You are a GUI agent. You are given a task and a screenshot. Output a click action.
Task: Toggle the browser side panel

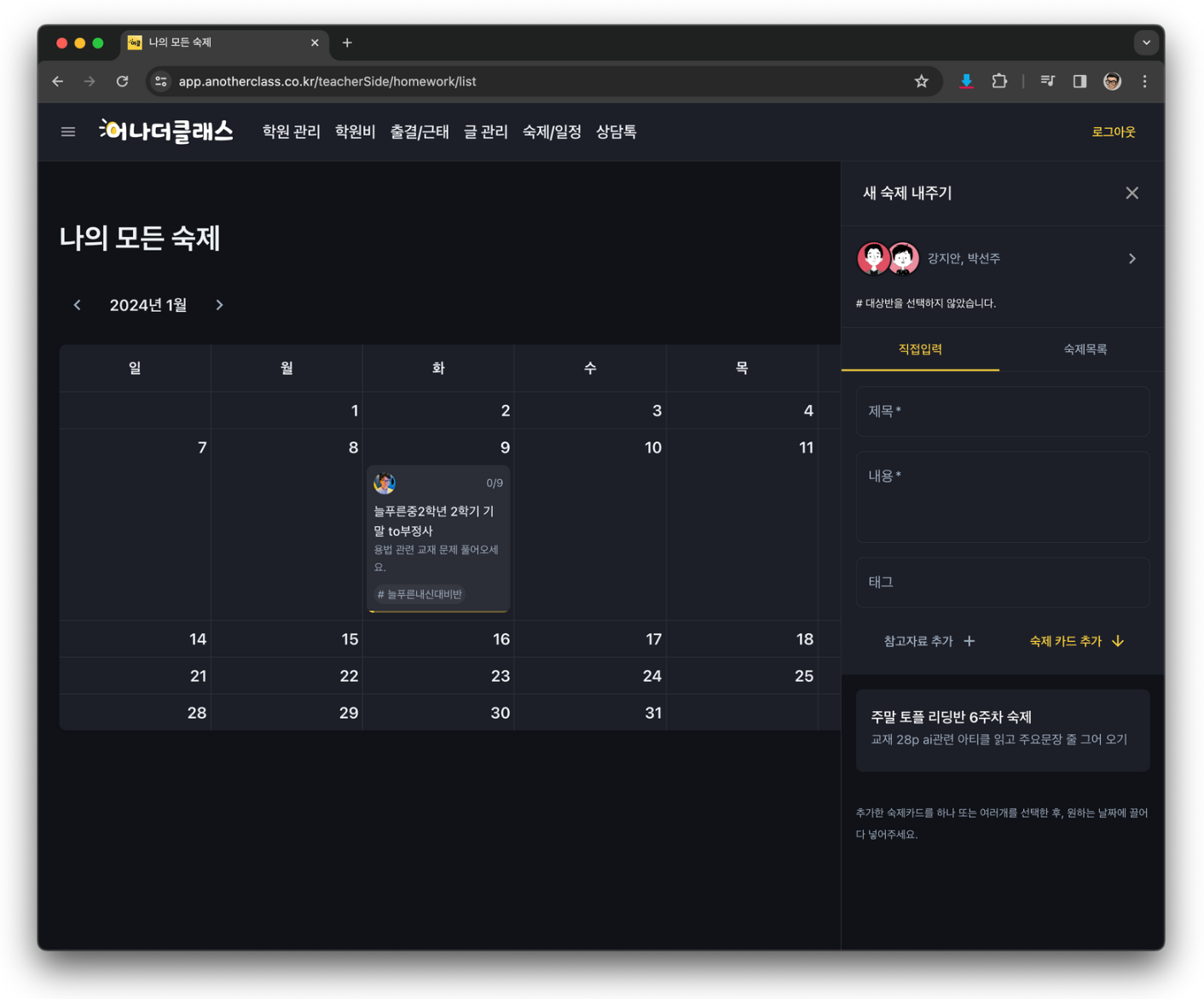coord(1080,82)
